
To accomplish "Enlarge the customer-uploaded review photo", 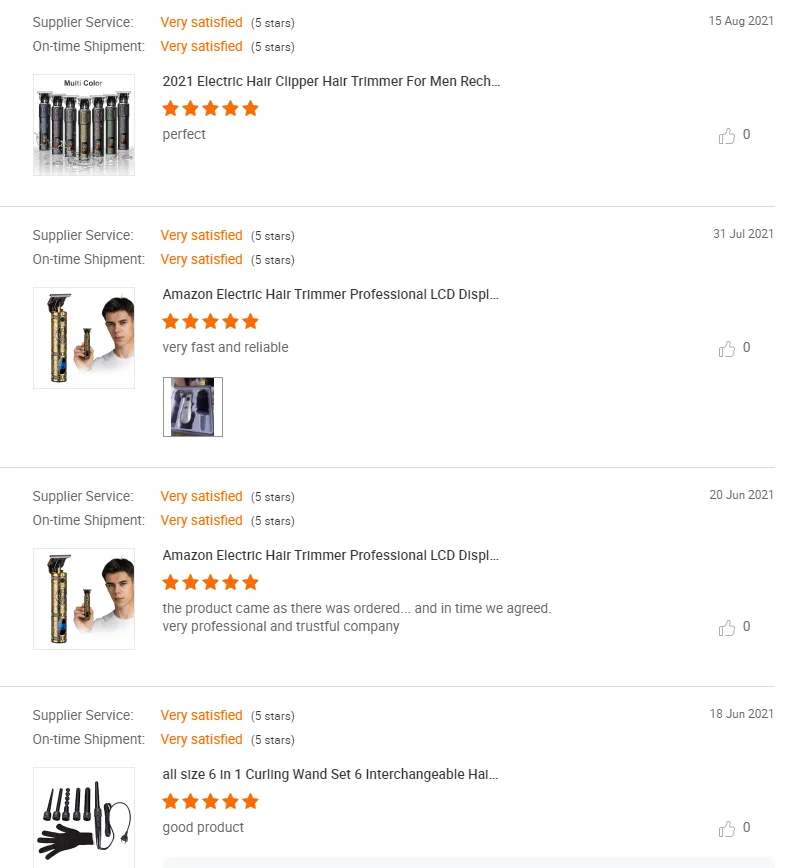I will coord(193,407).
